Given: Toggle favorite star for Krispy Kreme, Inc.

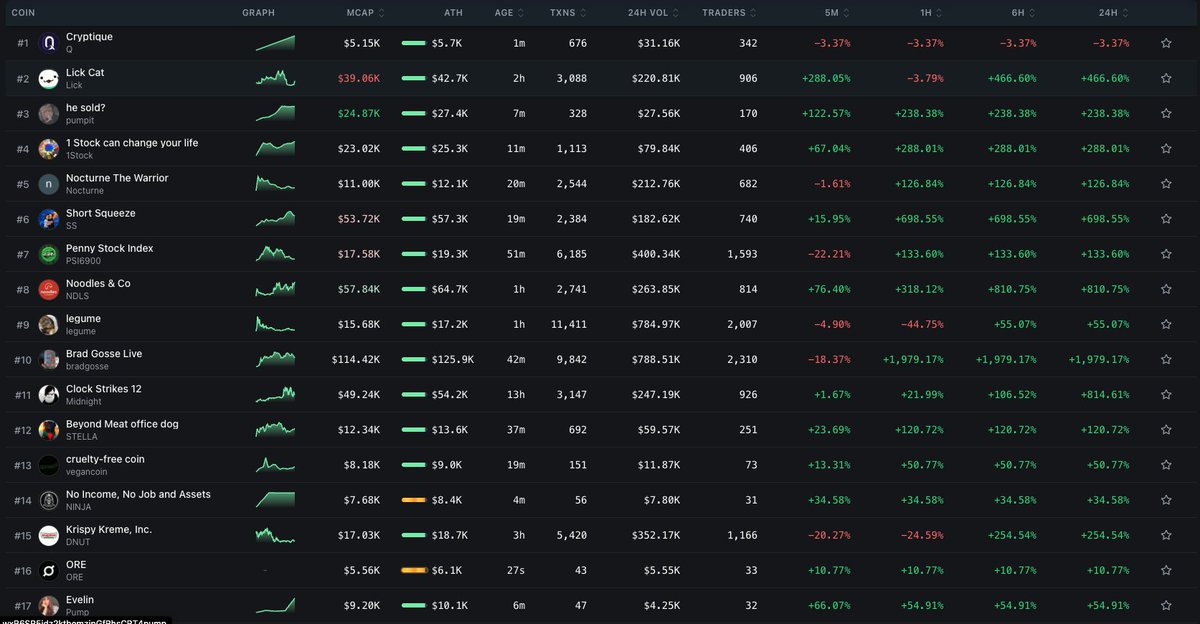Looking at the screenshot, I should tap(1166, 536).
